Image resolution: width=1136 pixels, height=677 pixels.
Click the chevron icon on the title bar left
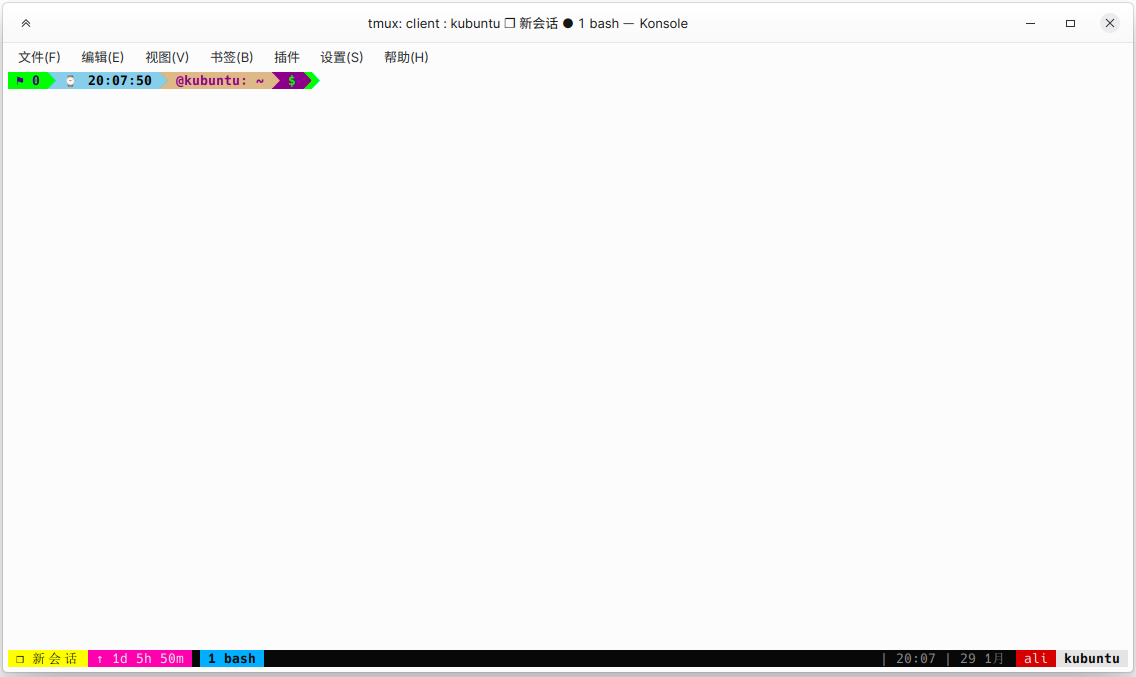25,22
